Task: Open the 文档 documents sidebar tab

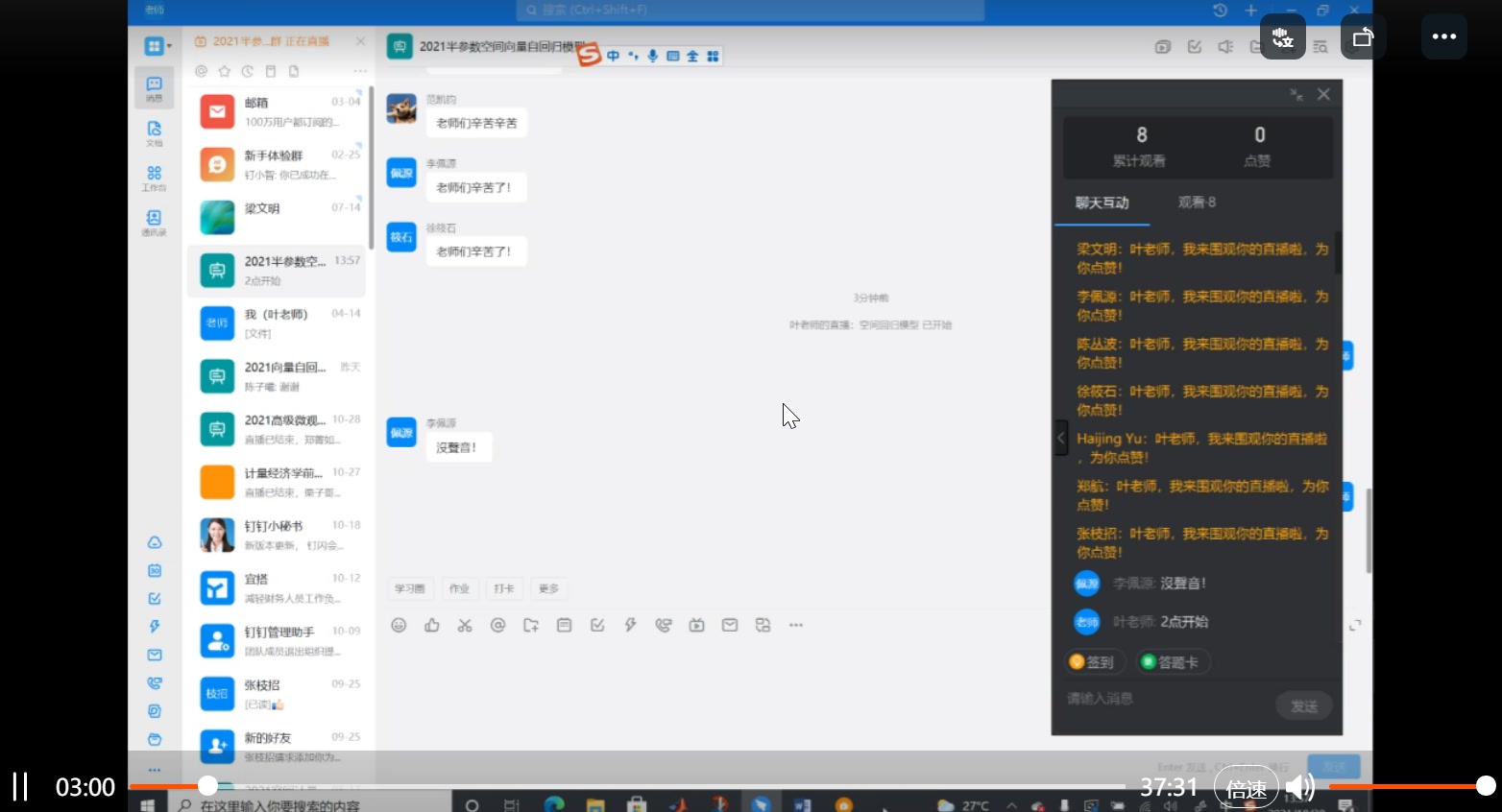Action: (154, 132)
